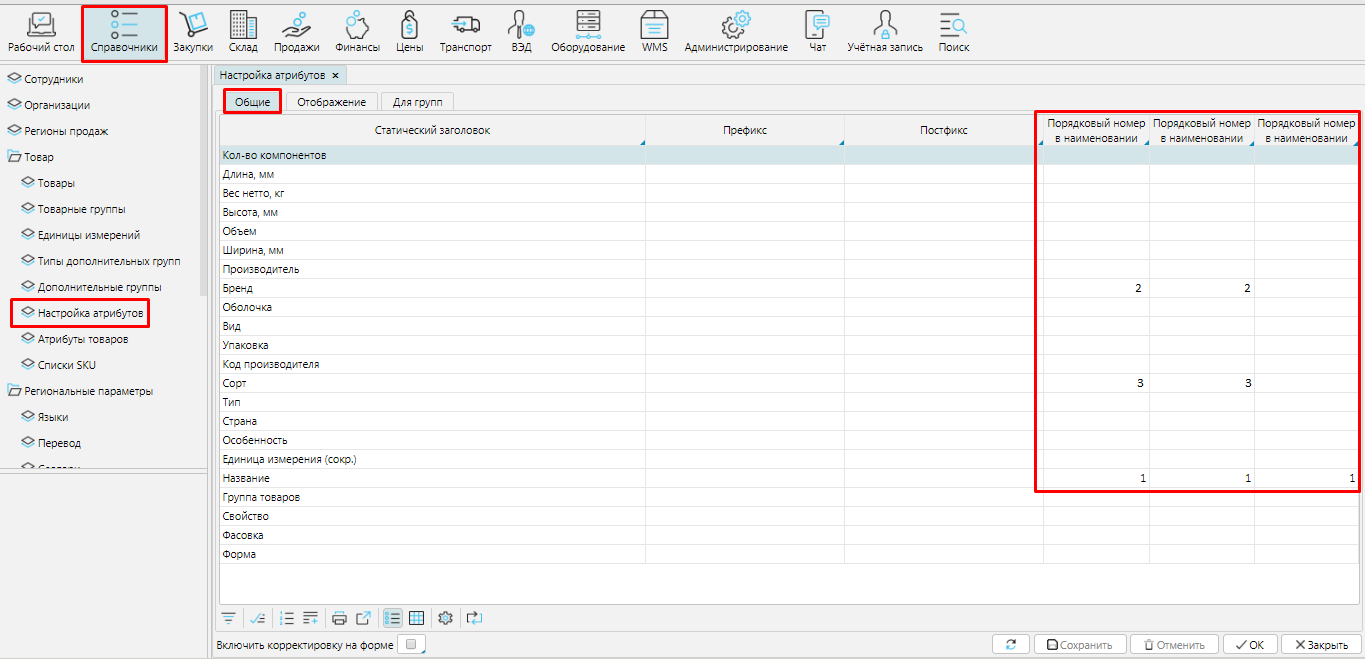Click the print icon in bottom toolbar
Image resolution: width=1365 pixels, height=659 pixels.
tap(339, 618)
